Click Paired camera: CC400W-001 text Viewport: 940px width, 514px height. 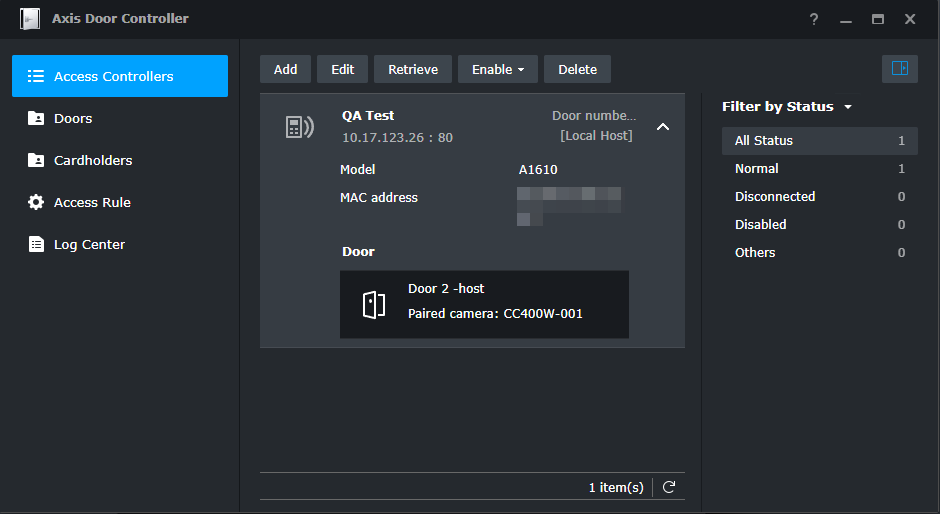point(495,314)
